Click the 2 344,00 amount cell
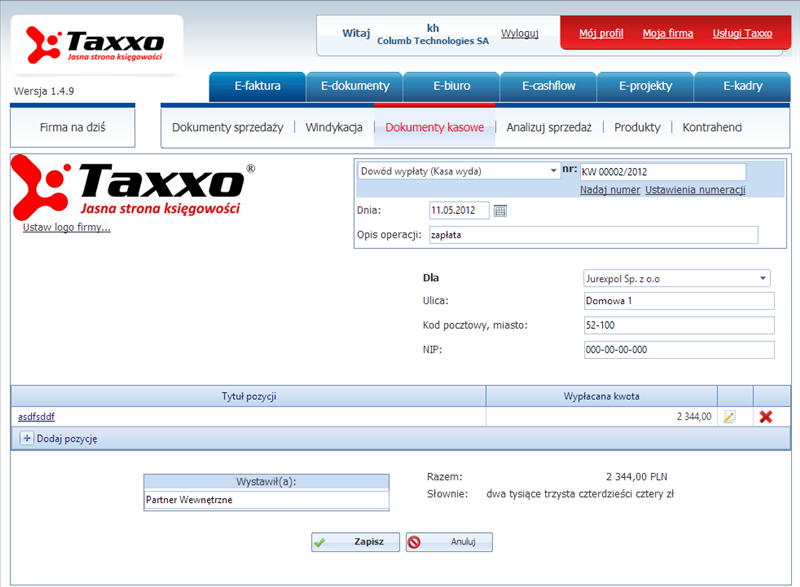The image size is (800, 587). [x=602, y=417]
